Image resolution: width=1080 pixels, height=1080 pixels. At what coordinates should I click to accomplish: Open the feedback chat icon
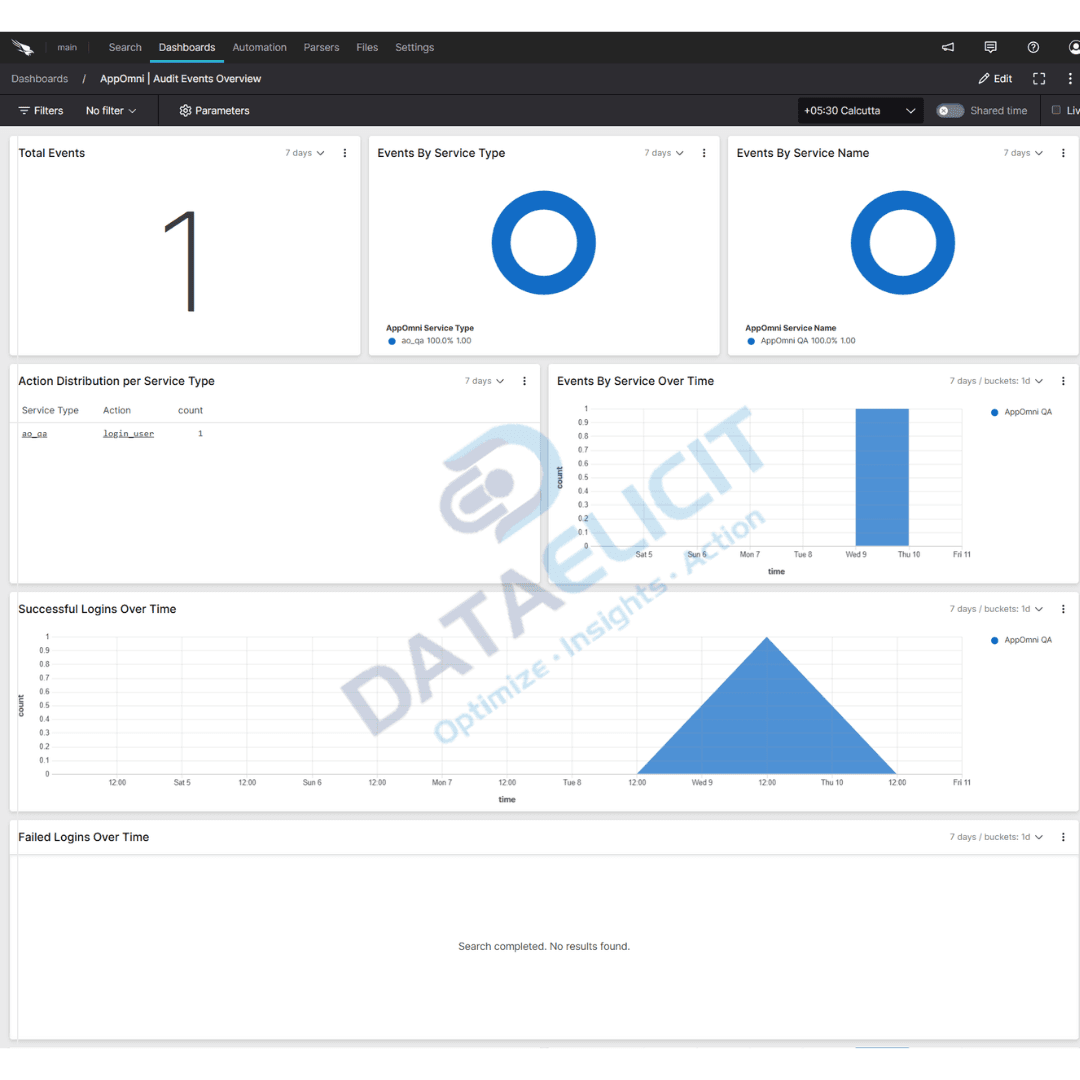[x=990, y=47]
